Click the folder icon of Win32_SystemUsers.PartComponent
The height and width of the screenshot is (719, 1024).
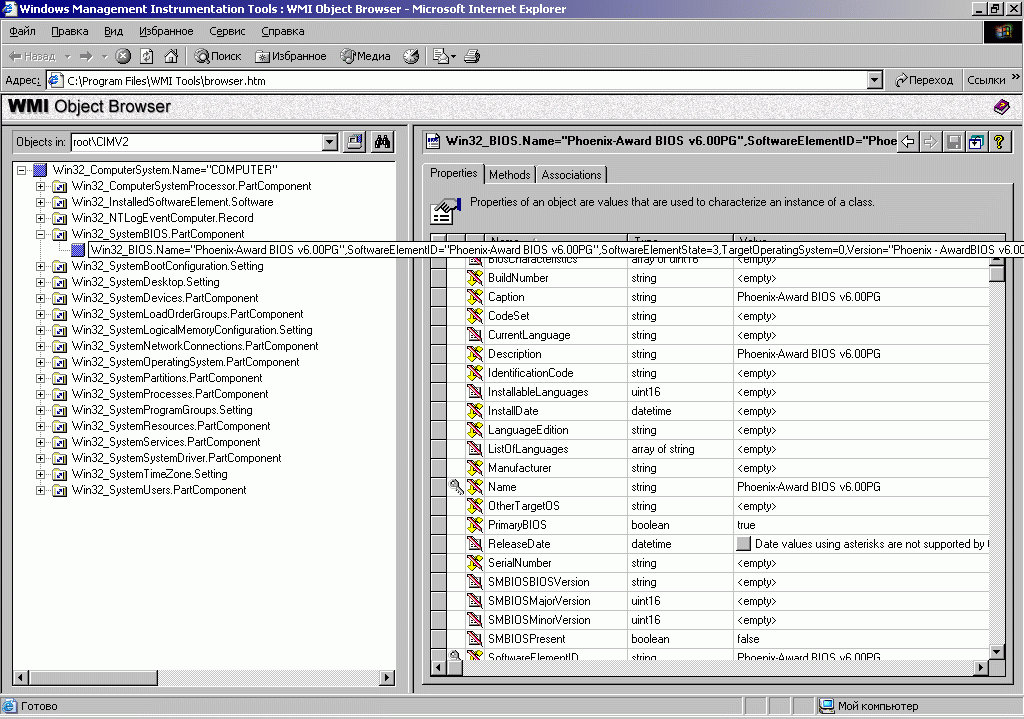(x=59, y=490)
